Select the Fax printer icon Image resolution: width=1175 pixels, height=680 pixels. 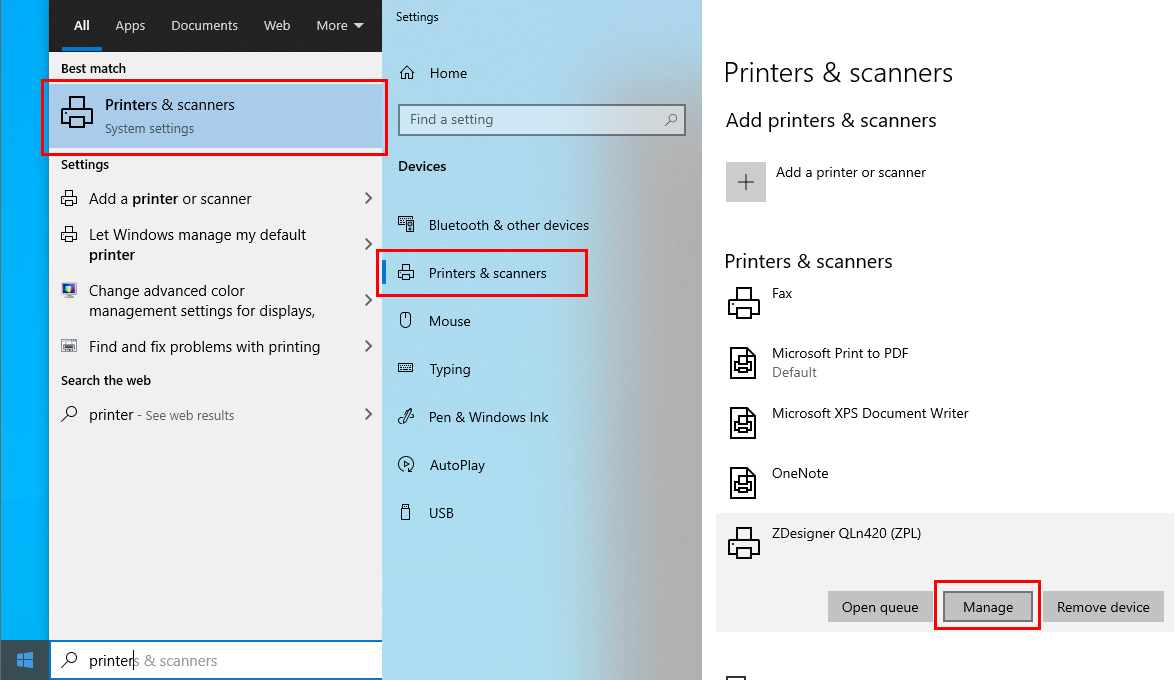click(x=743, y=303)
